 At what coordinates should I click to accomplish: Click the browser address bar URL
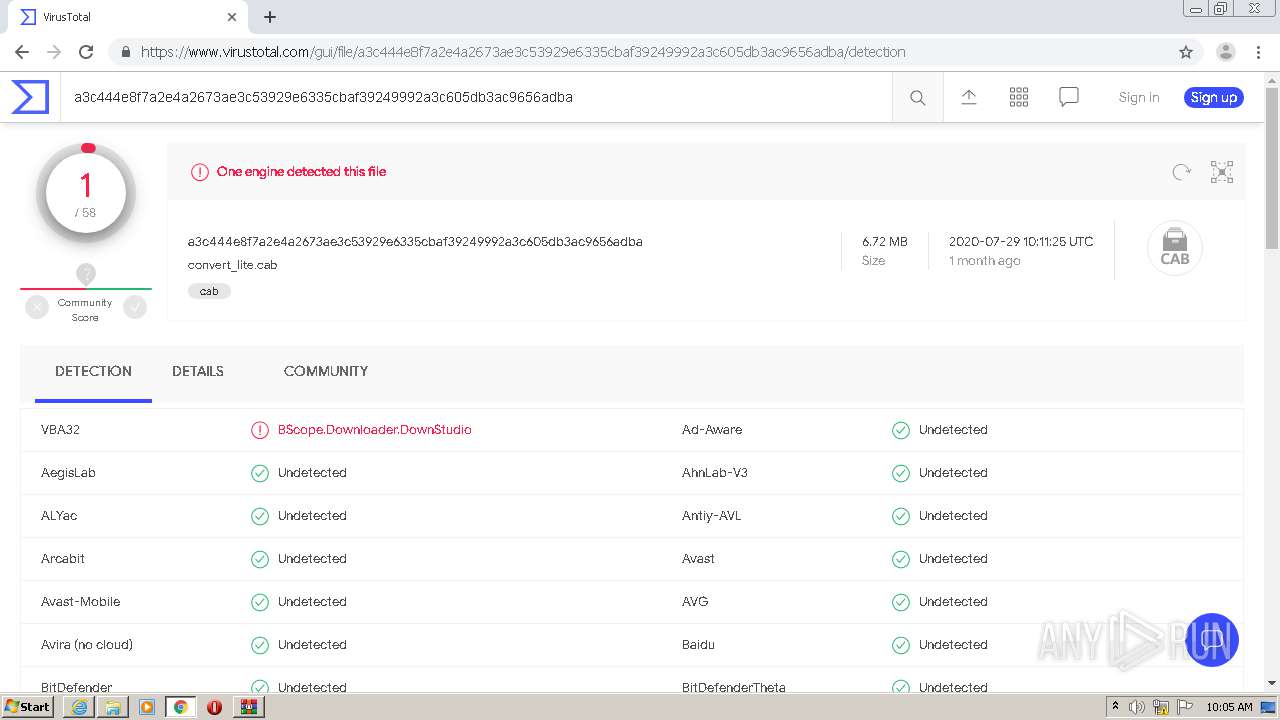pos(523,52)
